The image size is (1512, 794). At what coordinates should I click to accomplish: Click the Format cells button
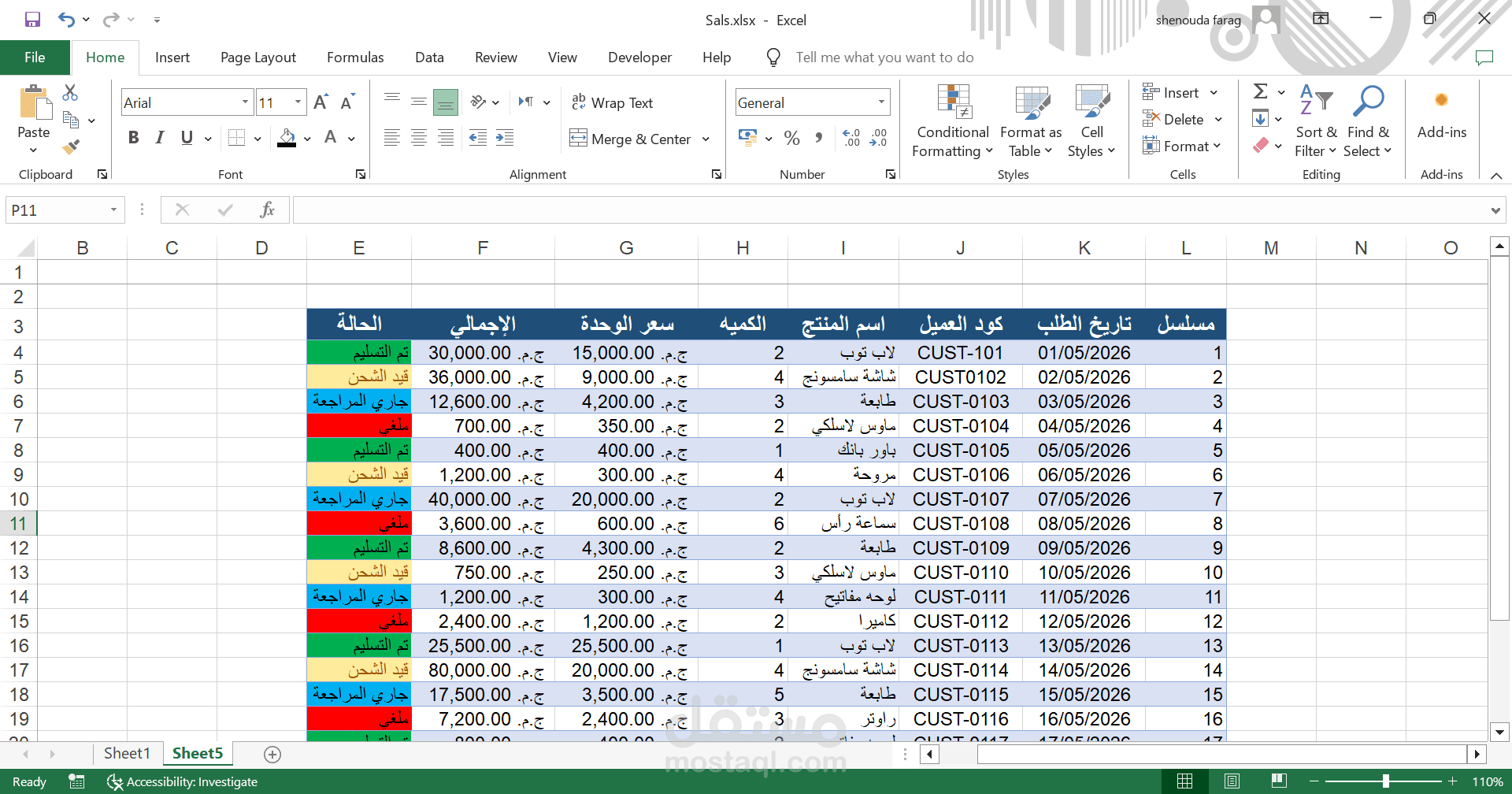[1181, 147]
